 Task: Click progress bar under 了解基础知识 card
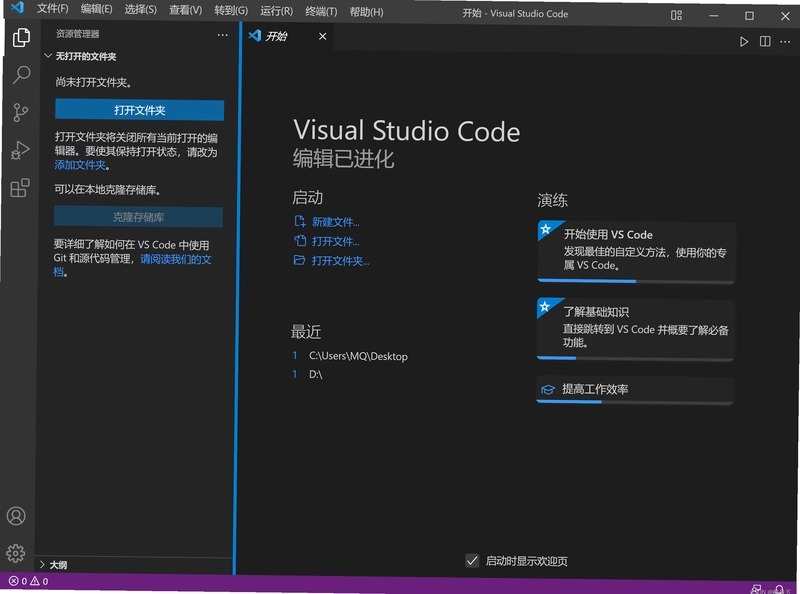click(635, 358)
